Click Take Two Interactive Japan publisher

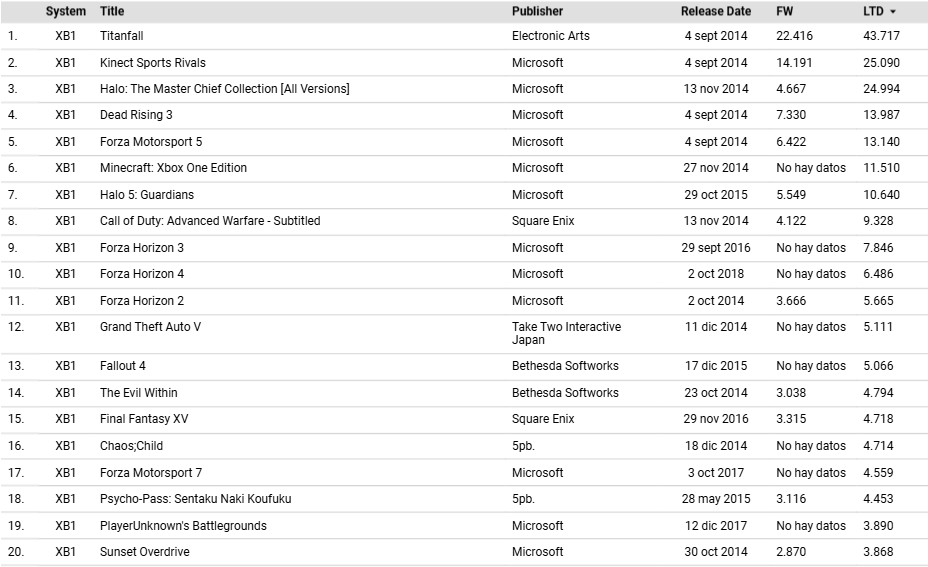click(566, 333)
